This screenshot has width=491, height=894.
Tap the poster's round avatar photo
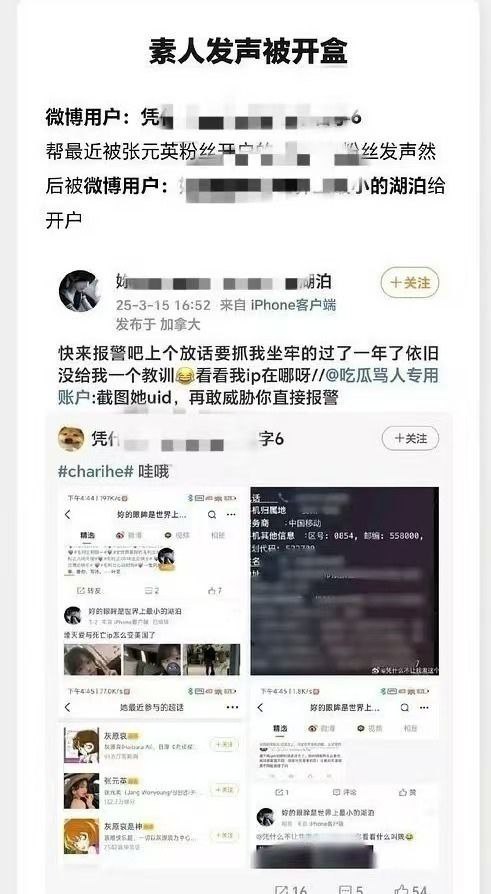click(x=80, y=291)
